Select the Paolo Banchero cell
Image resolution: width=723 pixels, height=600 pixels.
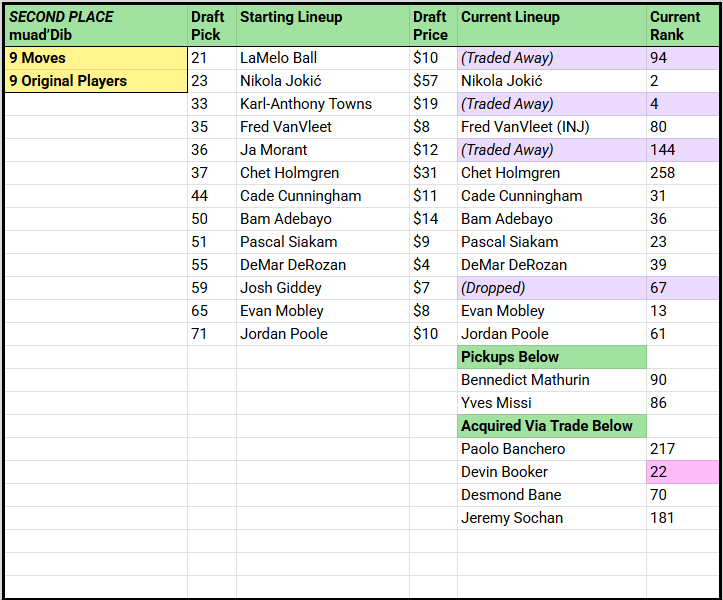click(551, 449)
